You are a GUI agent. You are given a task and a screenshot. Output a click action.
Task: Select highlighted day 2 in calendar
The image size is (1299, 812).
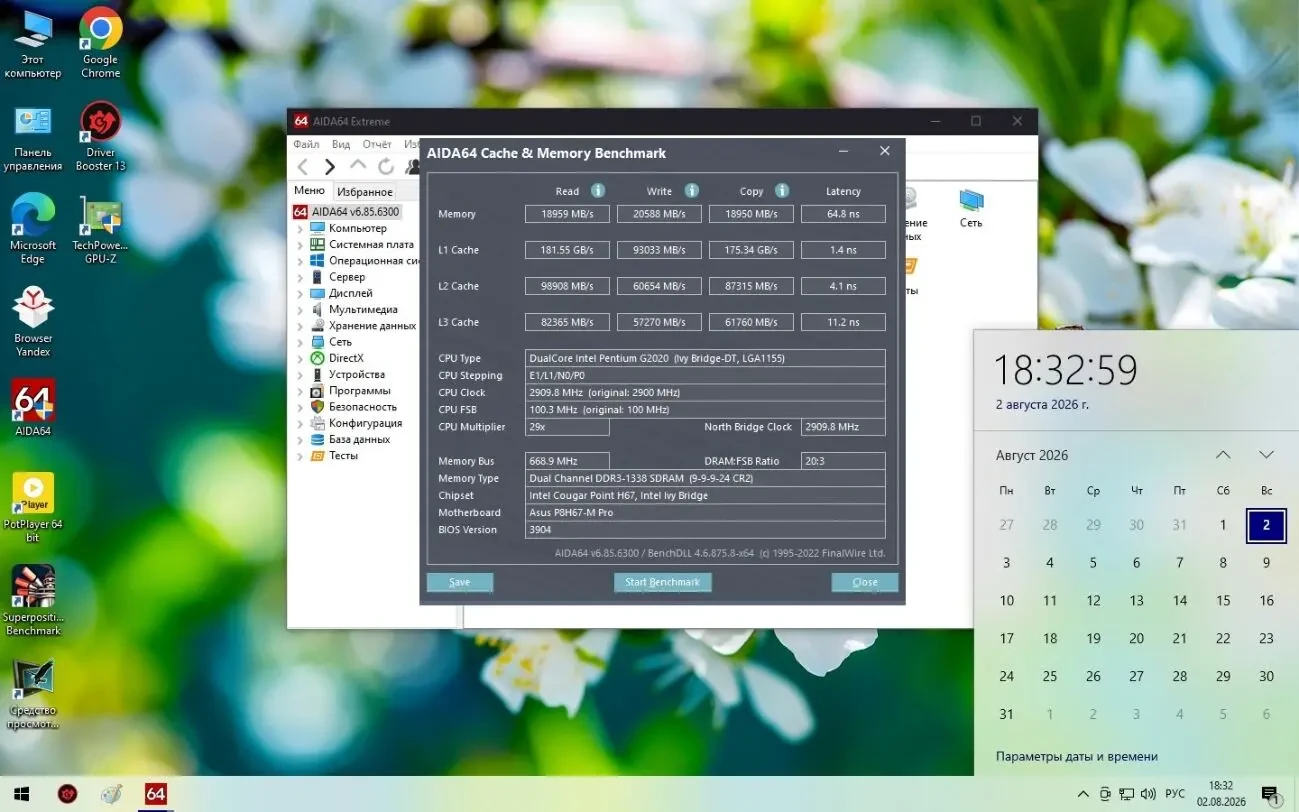point(1266,525)
